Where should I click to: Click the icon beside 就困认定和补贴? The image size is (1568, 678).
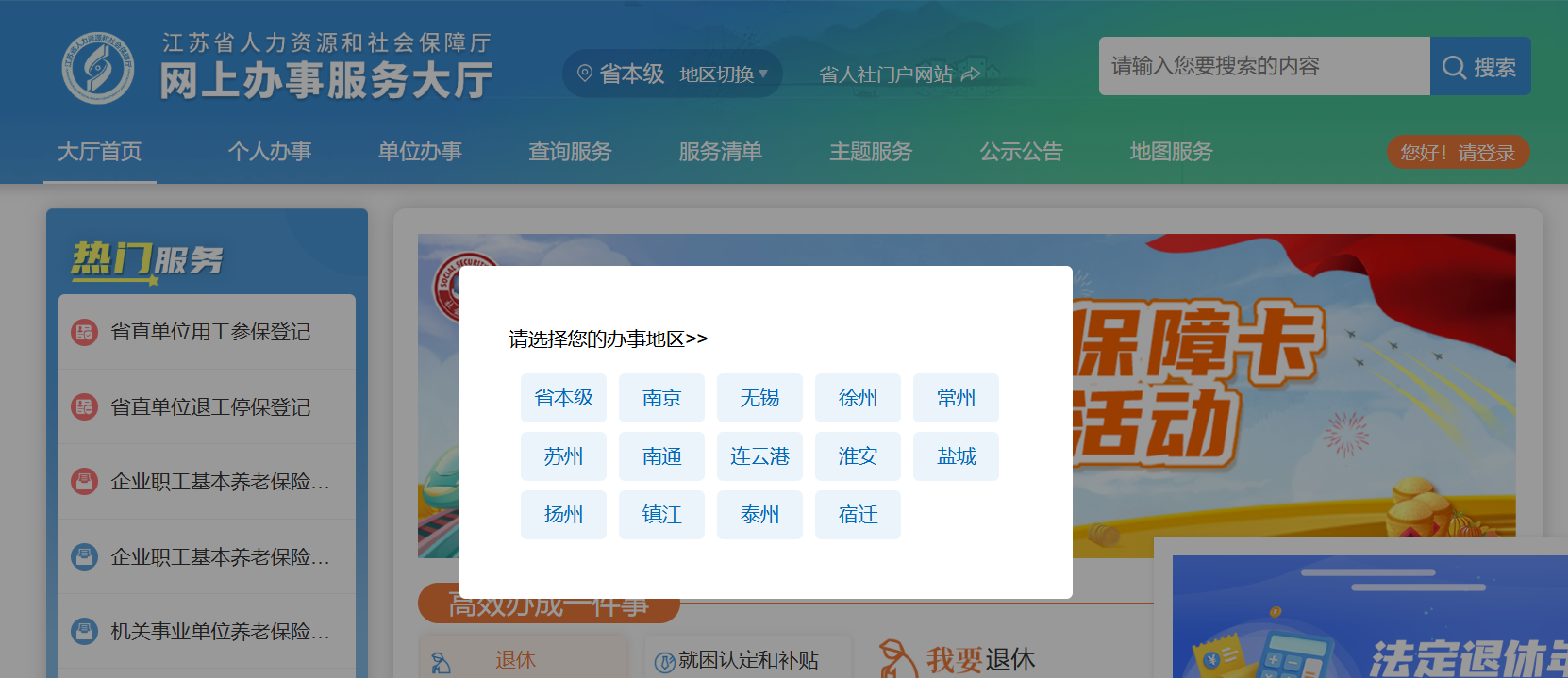click(664, 662)
